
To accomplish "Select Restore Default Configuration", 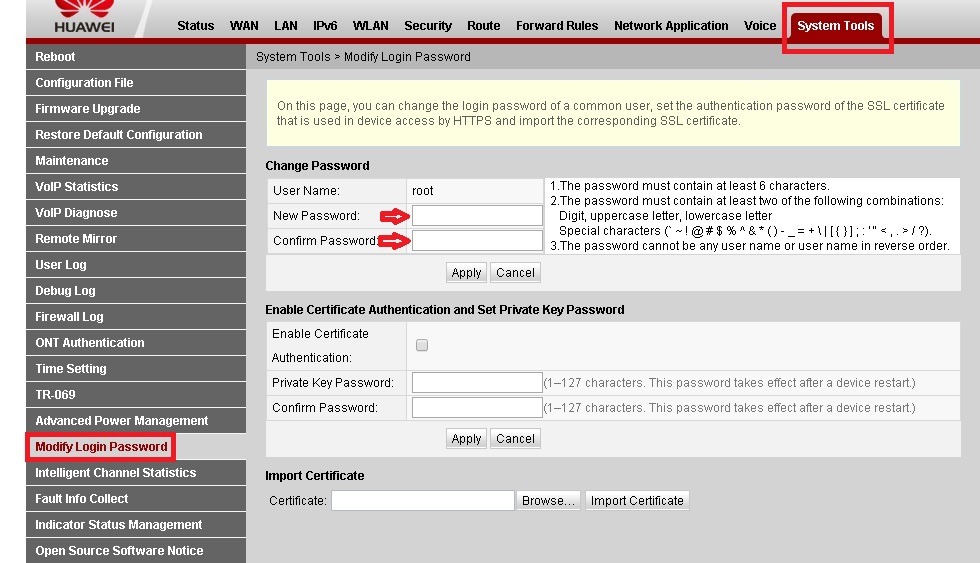I will [x=119, y=135].
